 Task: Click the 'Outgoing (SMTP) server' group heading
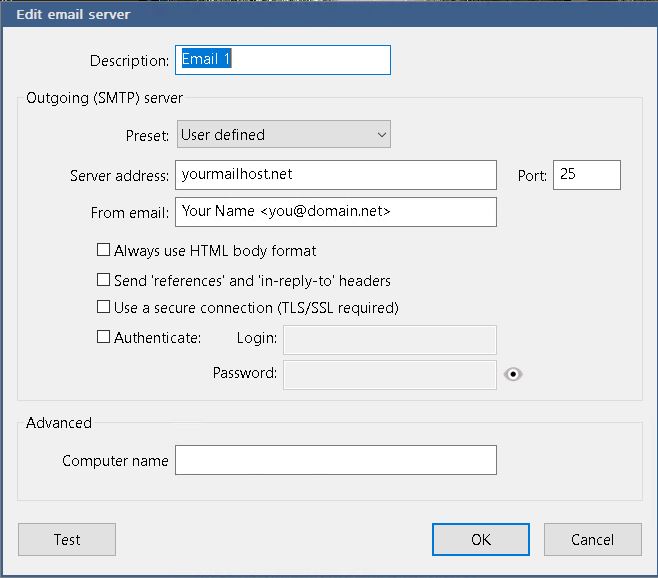tap(105, 97)
